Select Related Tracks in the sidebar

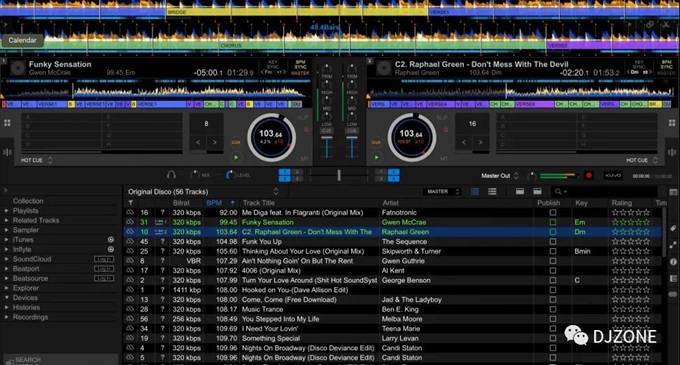(x=36, y=220)
